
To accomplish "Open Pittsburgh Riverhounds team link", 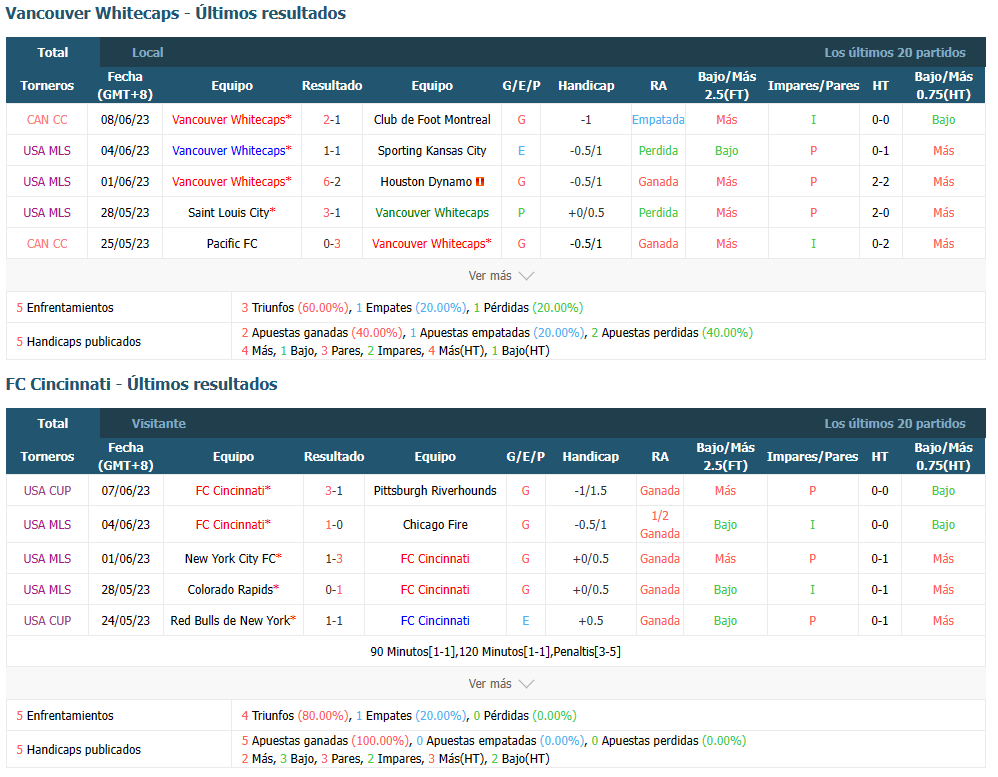I will tap(435, 491).
